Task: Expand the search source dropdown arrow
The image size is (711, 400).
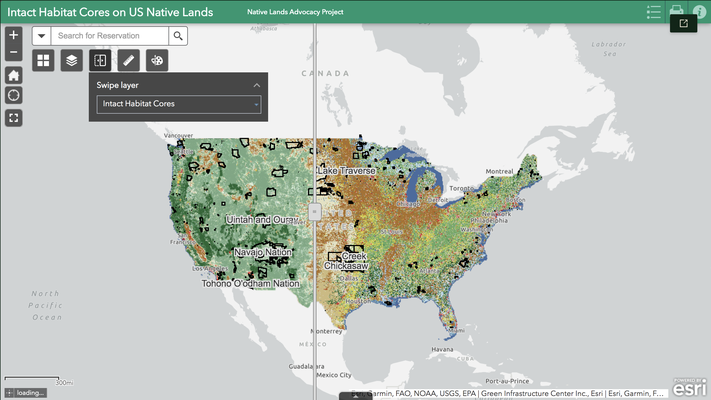Action: (42, 36)
